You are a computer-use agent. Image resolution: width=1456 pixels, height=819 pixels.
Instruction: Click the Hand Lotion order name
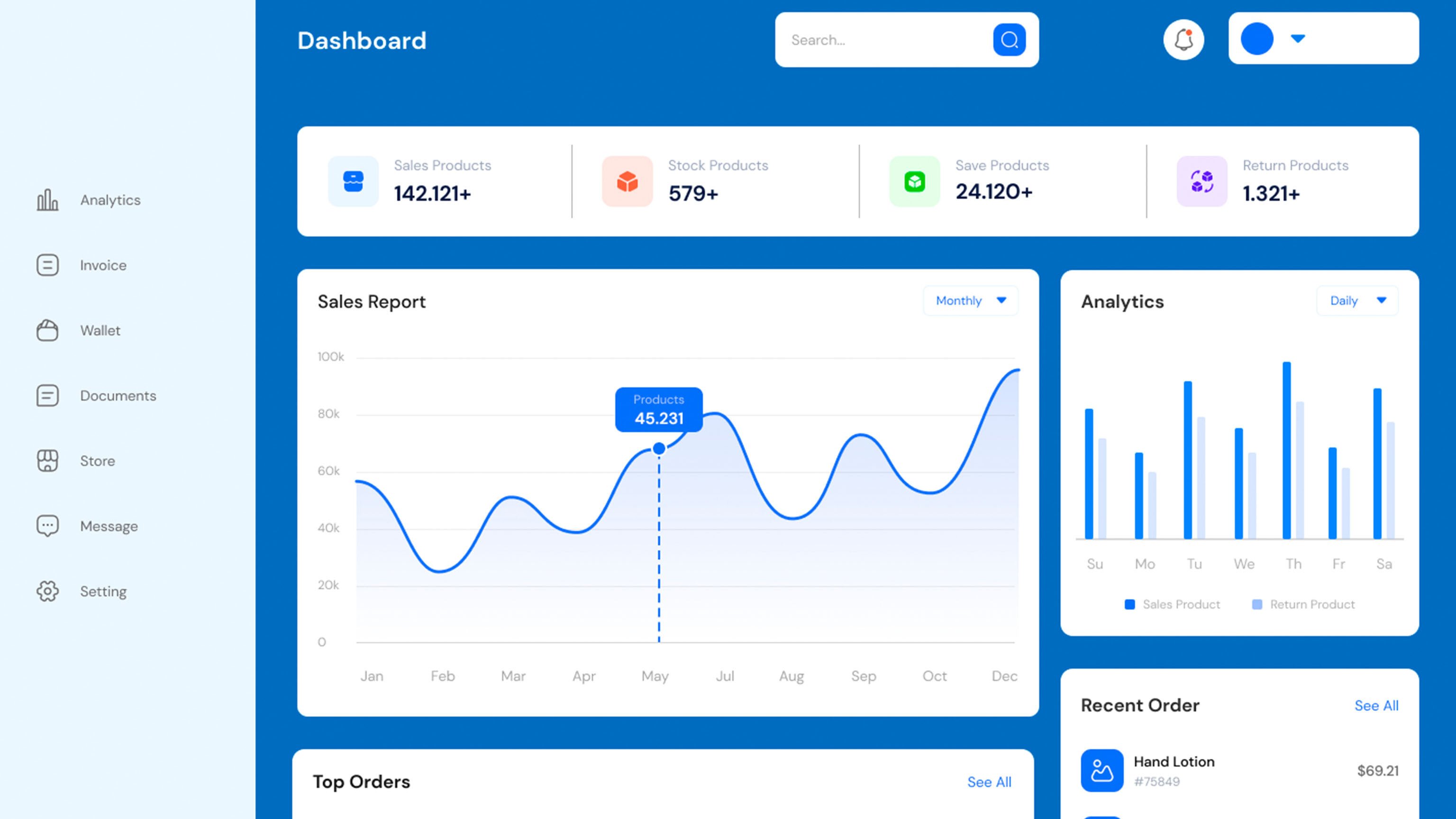coord(1174,761)
